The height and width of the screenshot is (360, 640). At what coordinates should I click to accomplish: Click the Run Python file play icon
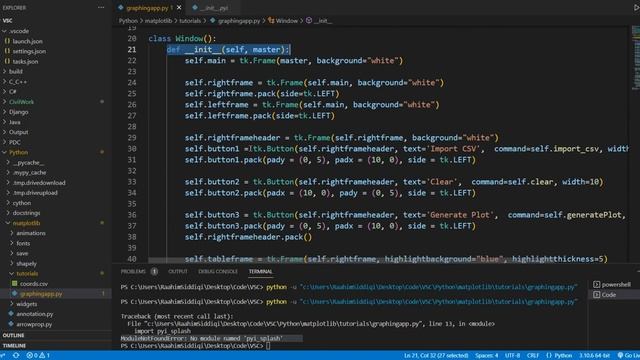636,7
